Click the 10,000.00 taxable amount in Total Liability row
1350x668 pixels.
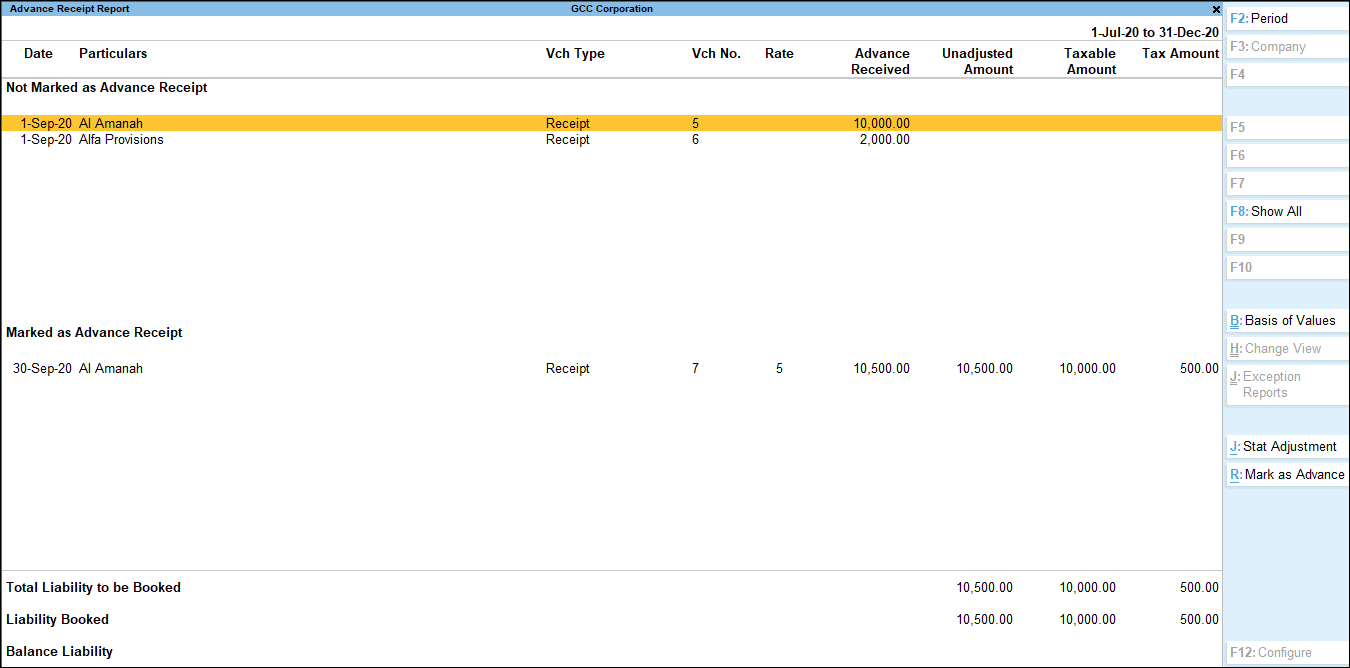(x=1088, y=588)
